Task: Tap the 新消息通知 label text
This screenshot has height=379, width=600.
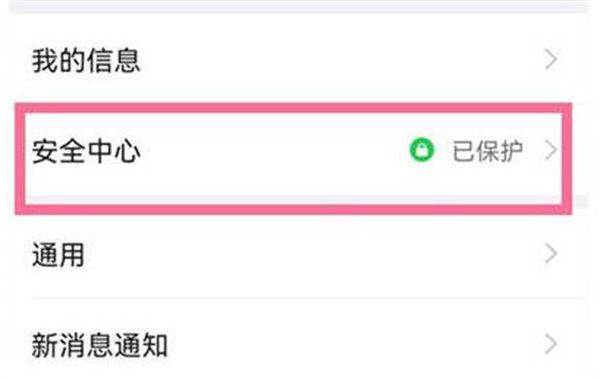Action: click(99, 345)
